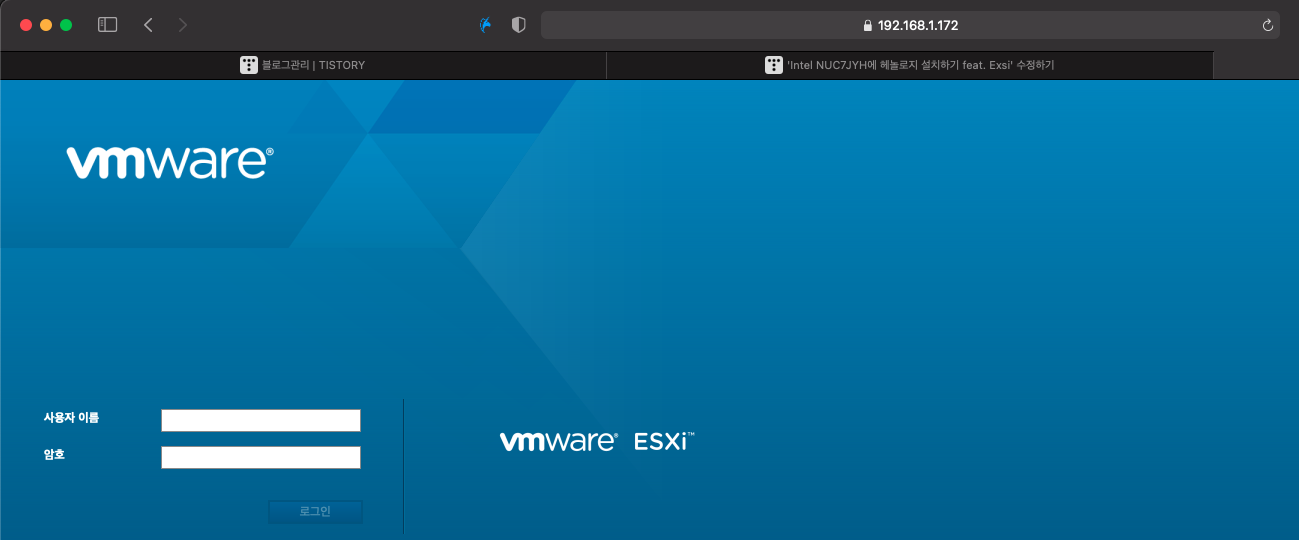Click the Intel NUC7JYH tab favicon
Screen dimensions: 1299x540
point(773,65)
